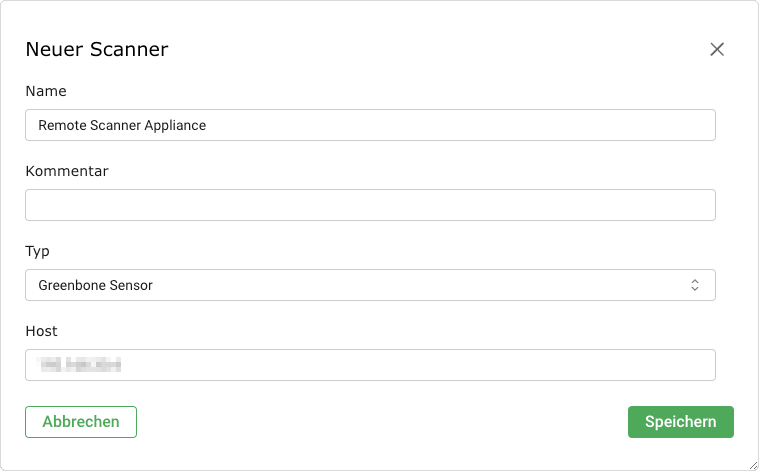
Task: Click the Kommentar label text
Action: pos(67,171)
